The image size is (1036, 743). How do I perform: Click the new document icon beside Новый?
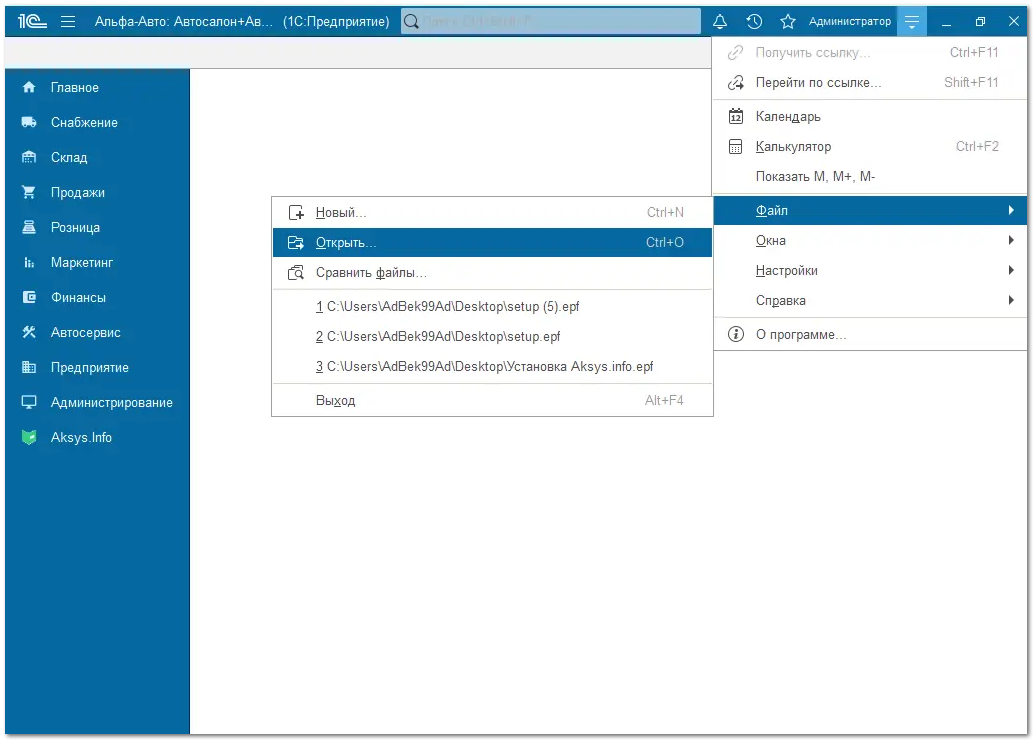[296, 213]
